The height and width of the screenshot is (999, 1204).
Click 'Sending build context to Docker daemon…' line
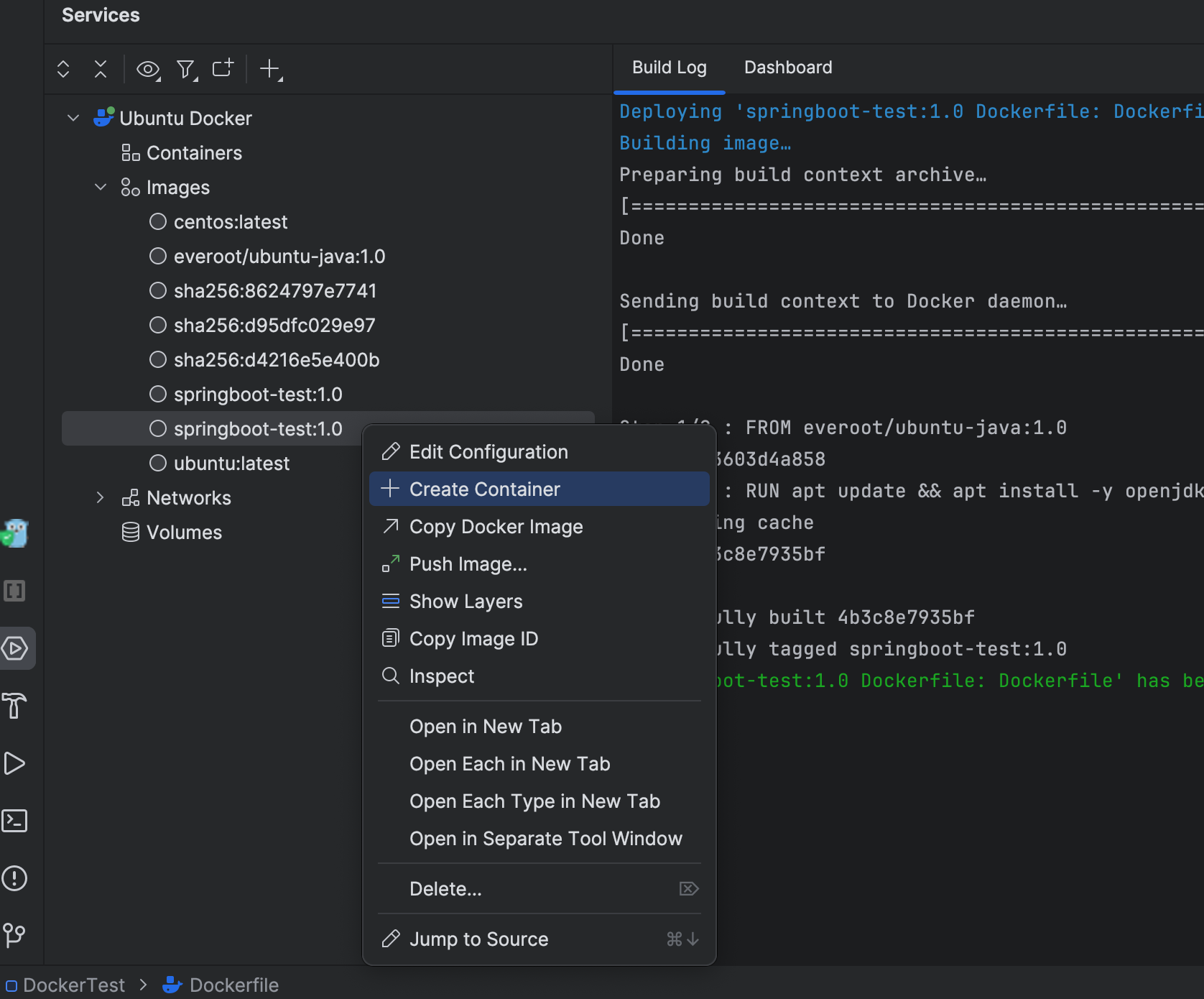pyautogui.click(x=843, y=301)
